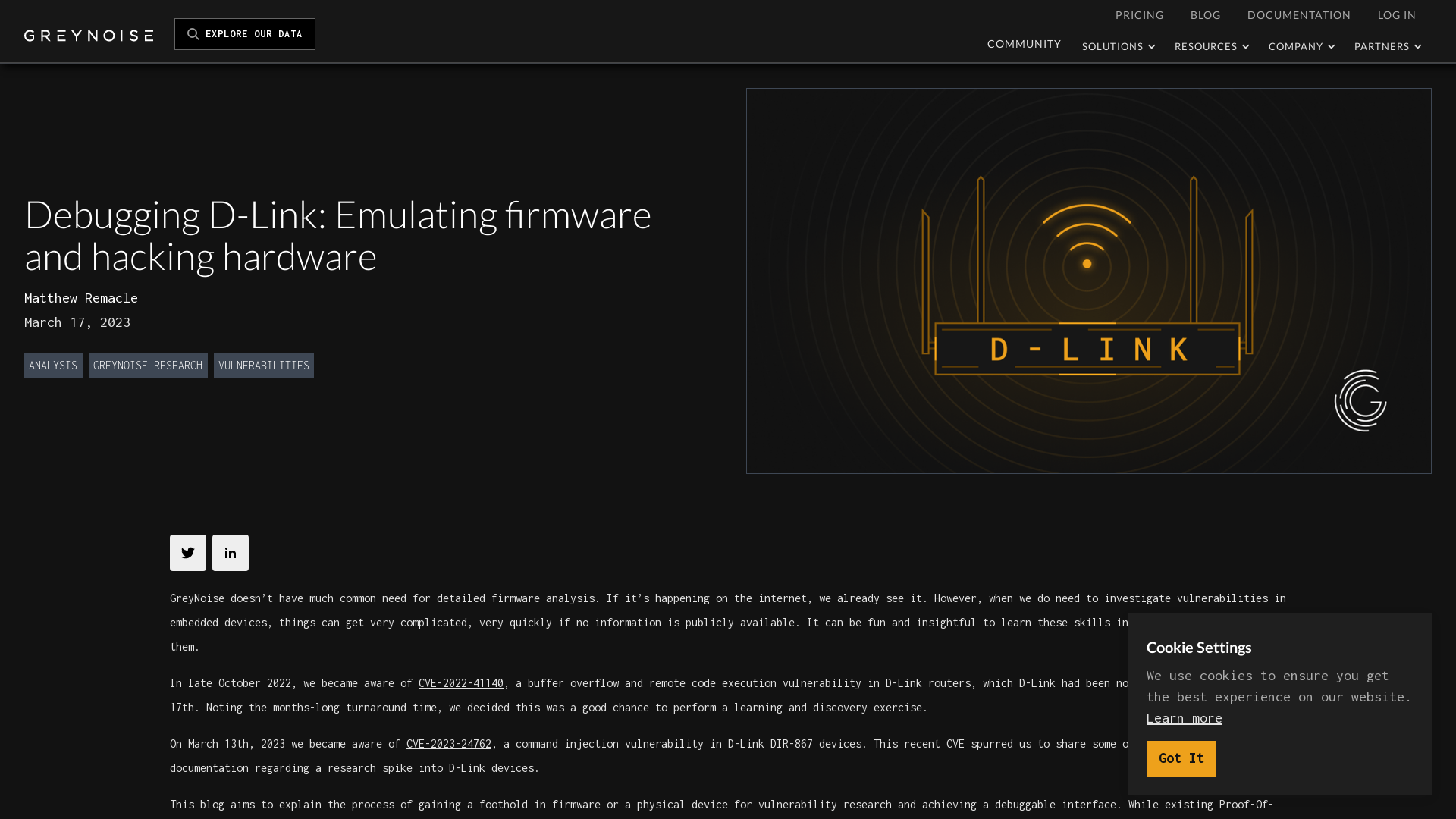Open the CVE-2023-24762 link
The height and width of the screenshot is (819, 1456).
coord(449,744)
